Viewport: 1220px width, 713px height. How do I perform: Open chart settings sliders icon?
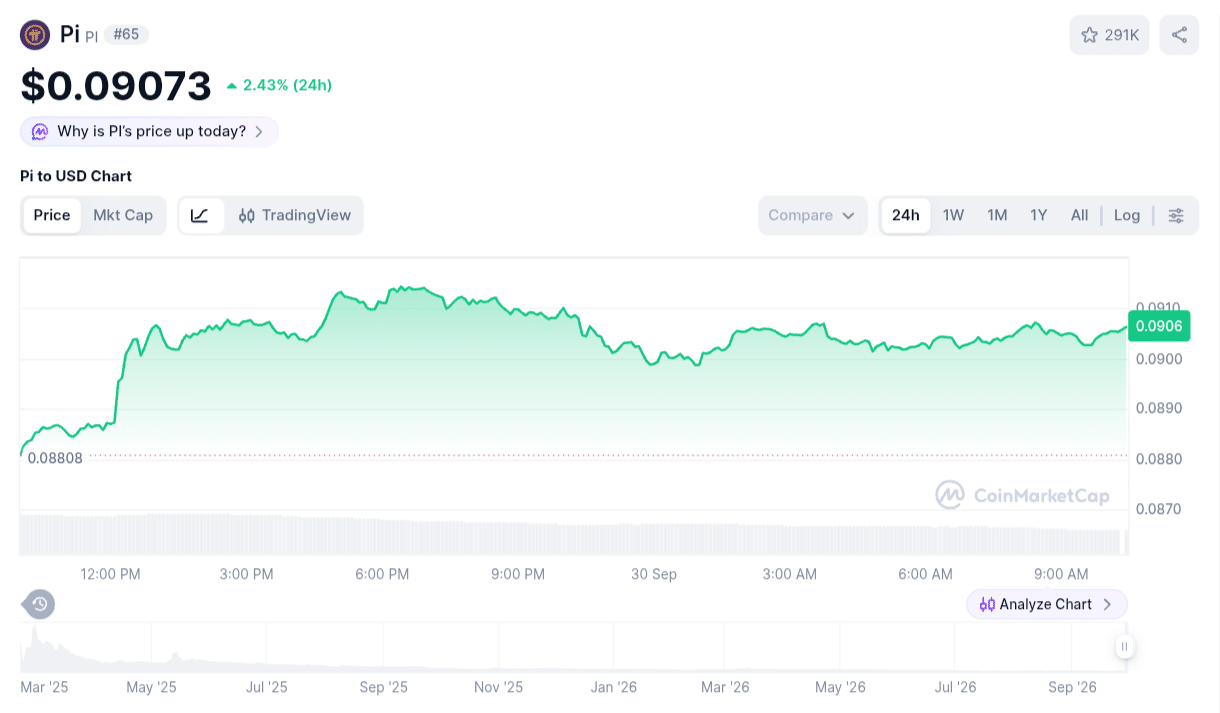1176,215
